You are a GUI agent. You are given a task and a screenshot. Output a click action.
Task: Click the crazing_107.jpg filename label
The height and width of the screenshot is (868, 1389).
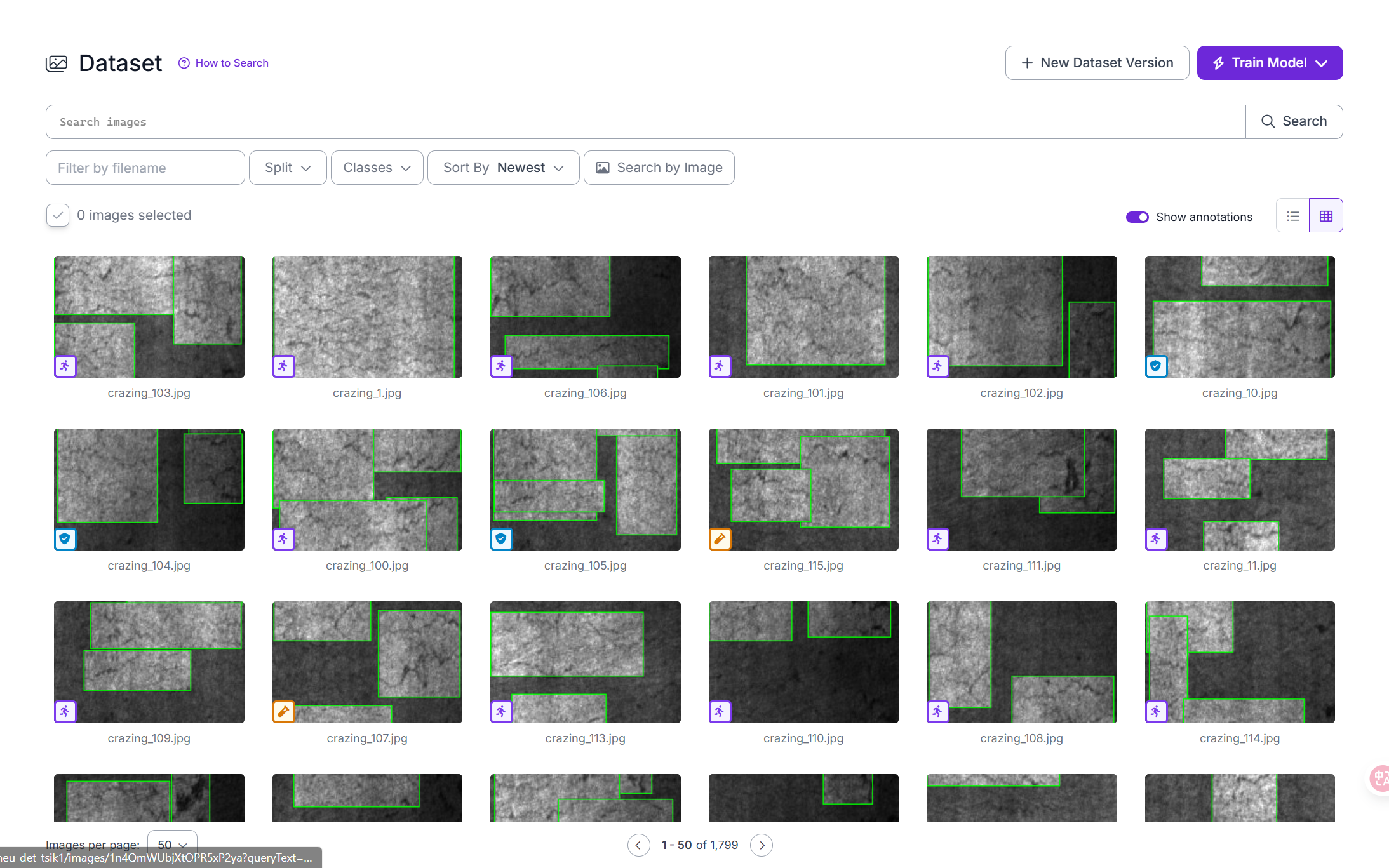367,738
